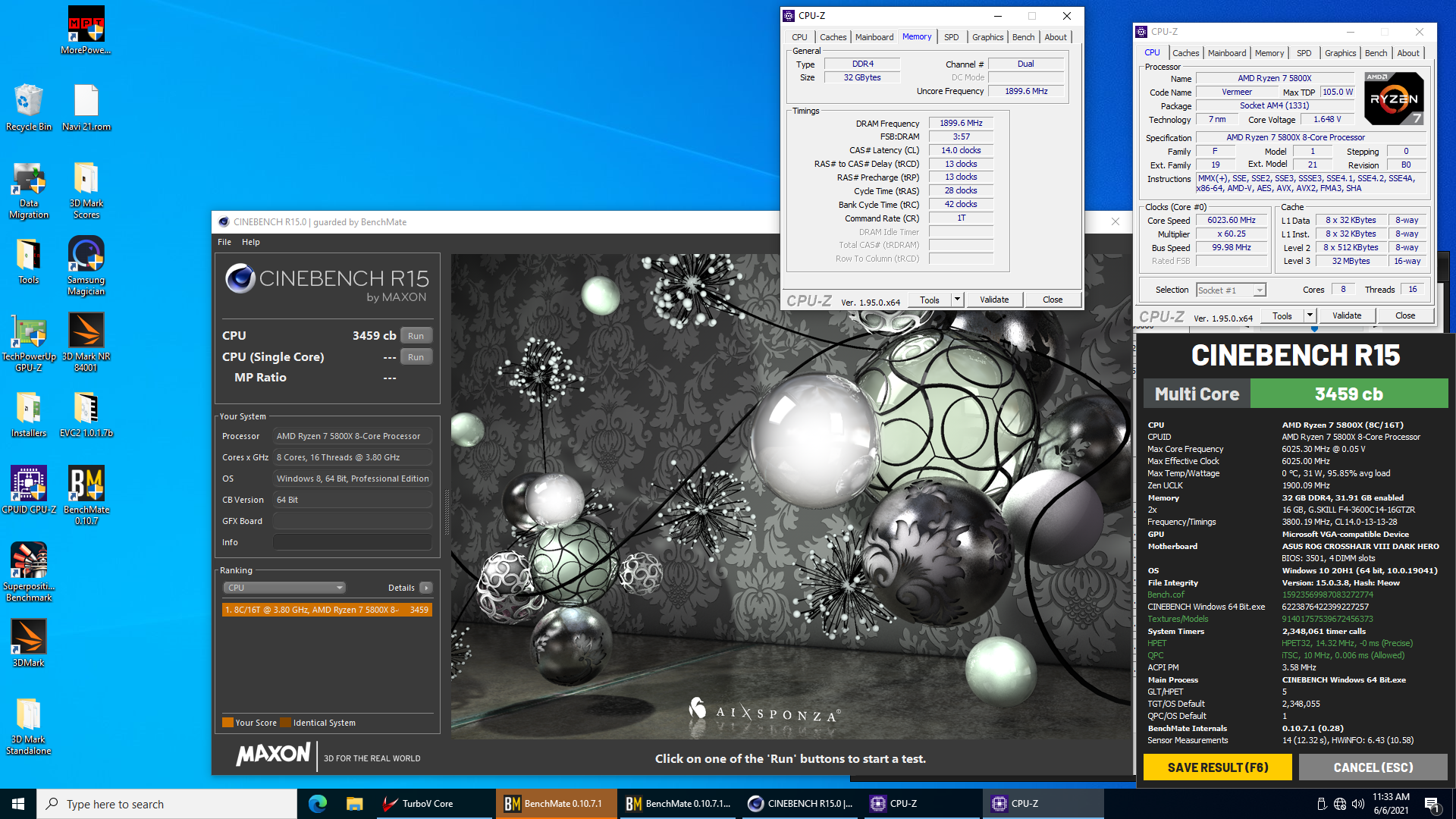Open MorePowerTool desktop shortcut
The height and width of the screenshot is (819, 1456).
(86, 30)
